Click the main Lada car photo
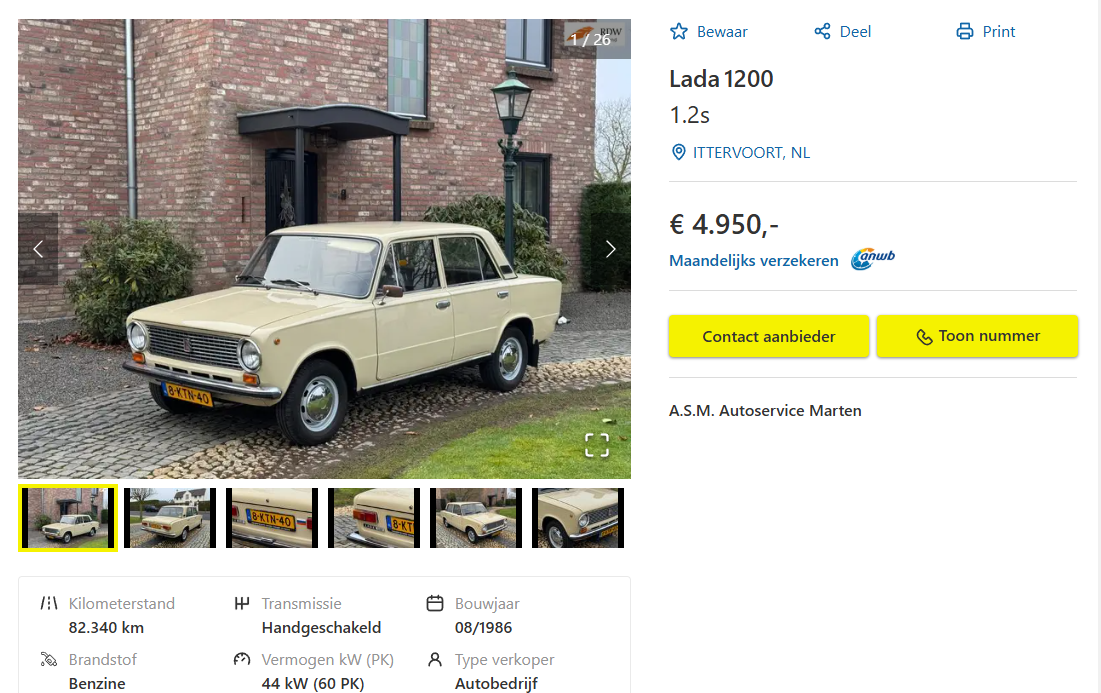Image resolution: width=1101 pixels, height=693 pixels. click(324, 300)
